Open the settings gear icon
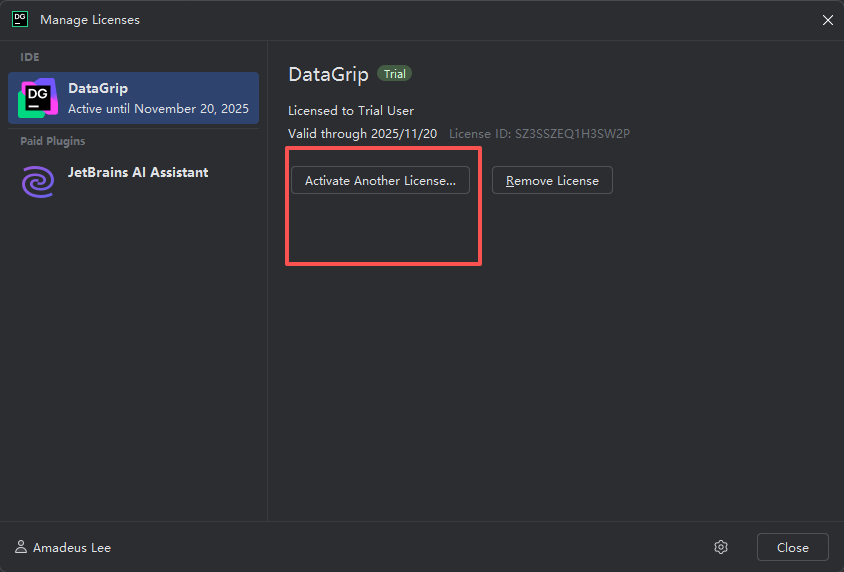The width and height of the screenshot is (844, 572). click(721, 547)
